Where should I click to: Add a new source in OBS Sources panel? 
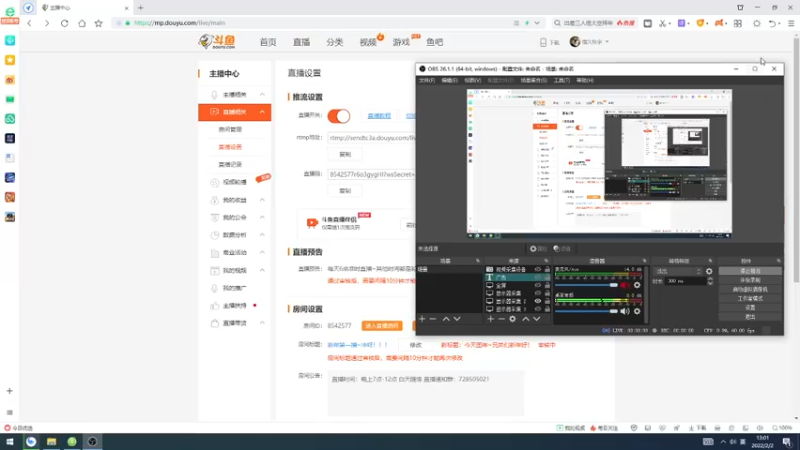click(490, 319)
